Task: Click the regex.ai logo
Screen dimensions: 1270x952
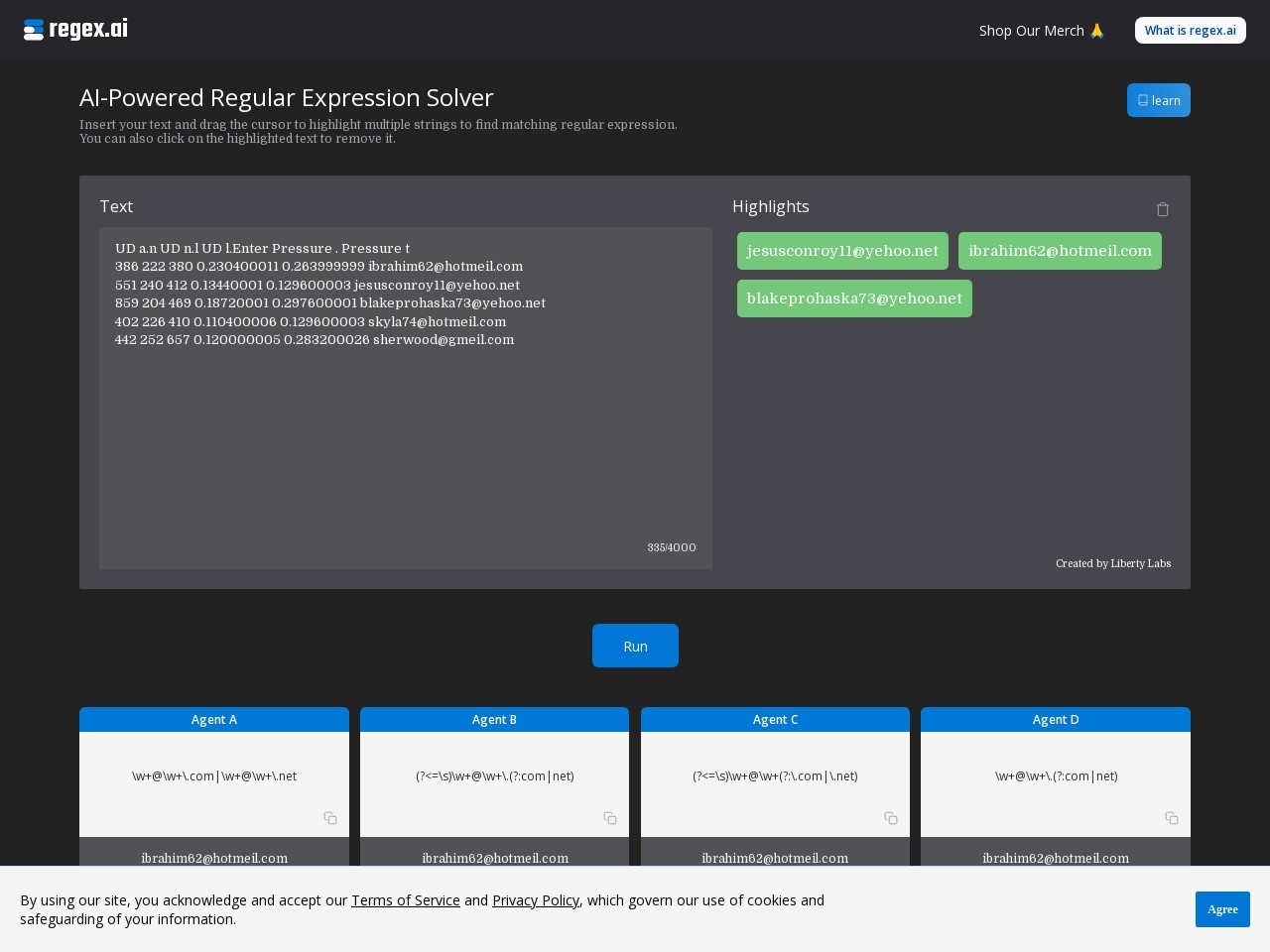Action: 75,30
